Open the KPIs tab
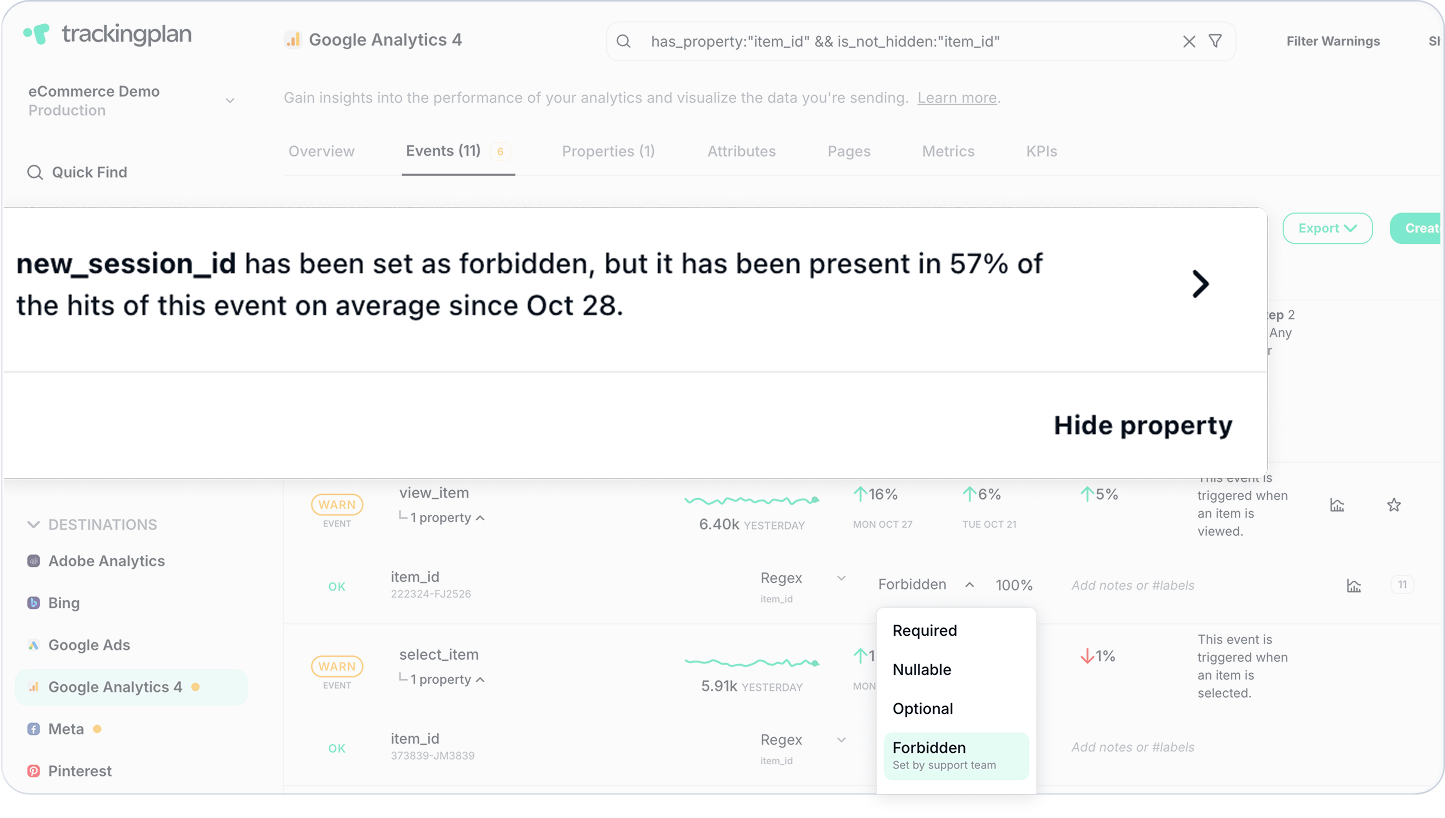This screenshot has height=818, width=1445. (1041, 151)
